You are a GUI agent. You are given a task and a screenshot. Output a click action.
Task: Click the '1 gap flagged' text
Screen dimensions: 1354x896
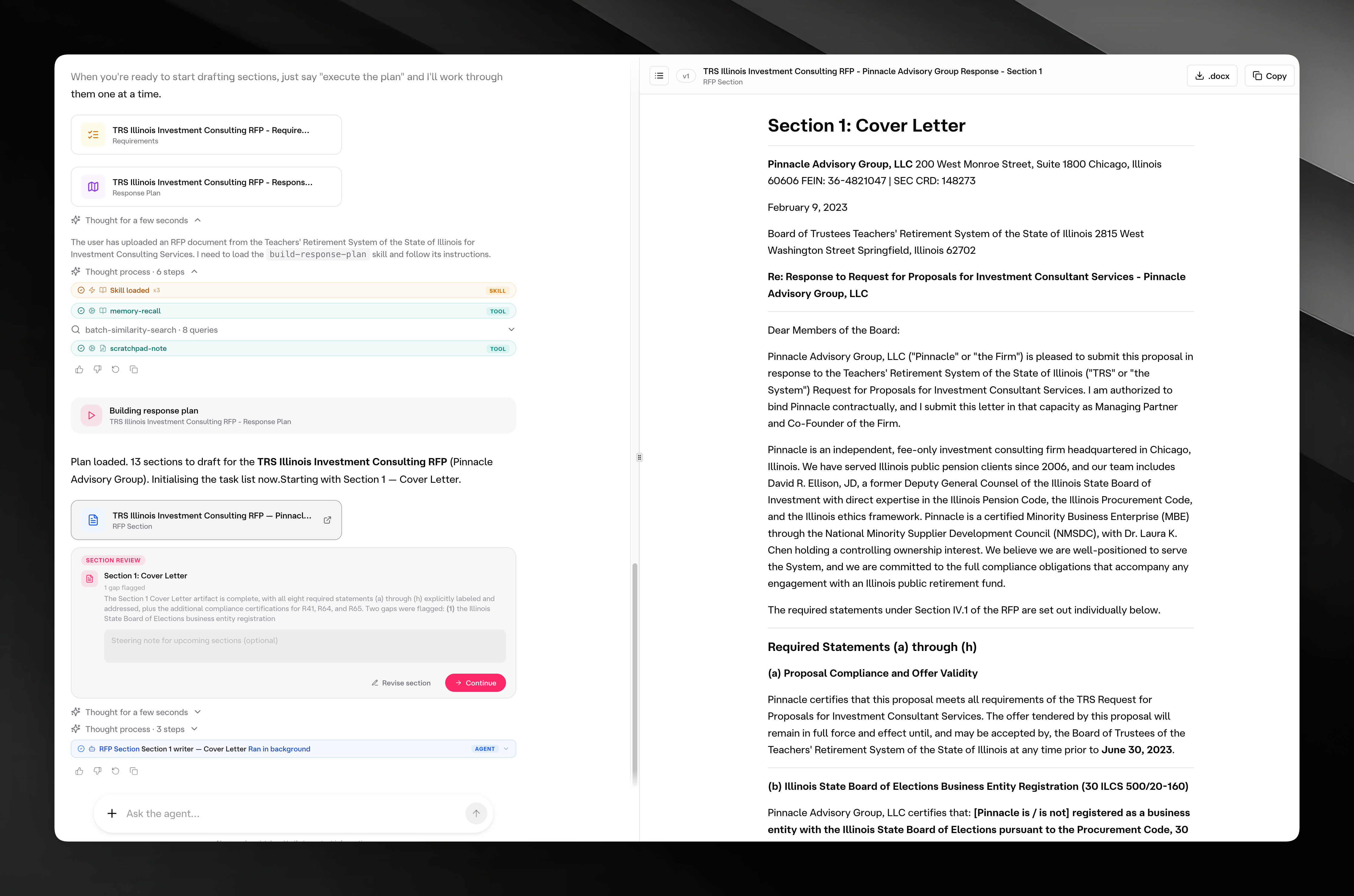coord(125,588)
